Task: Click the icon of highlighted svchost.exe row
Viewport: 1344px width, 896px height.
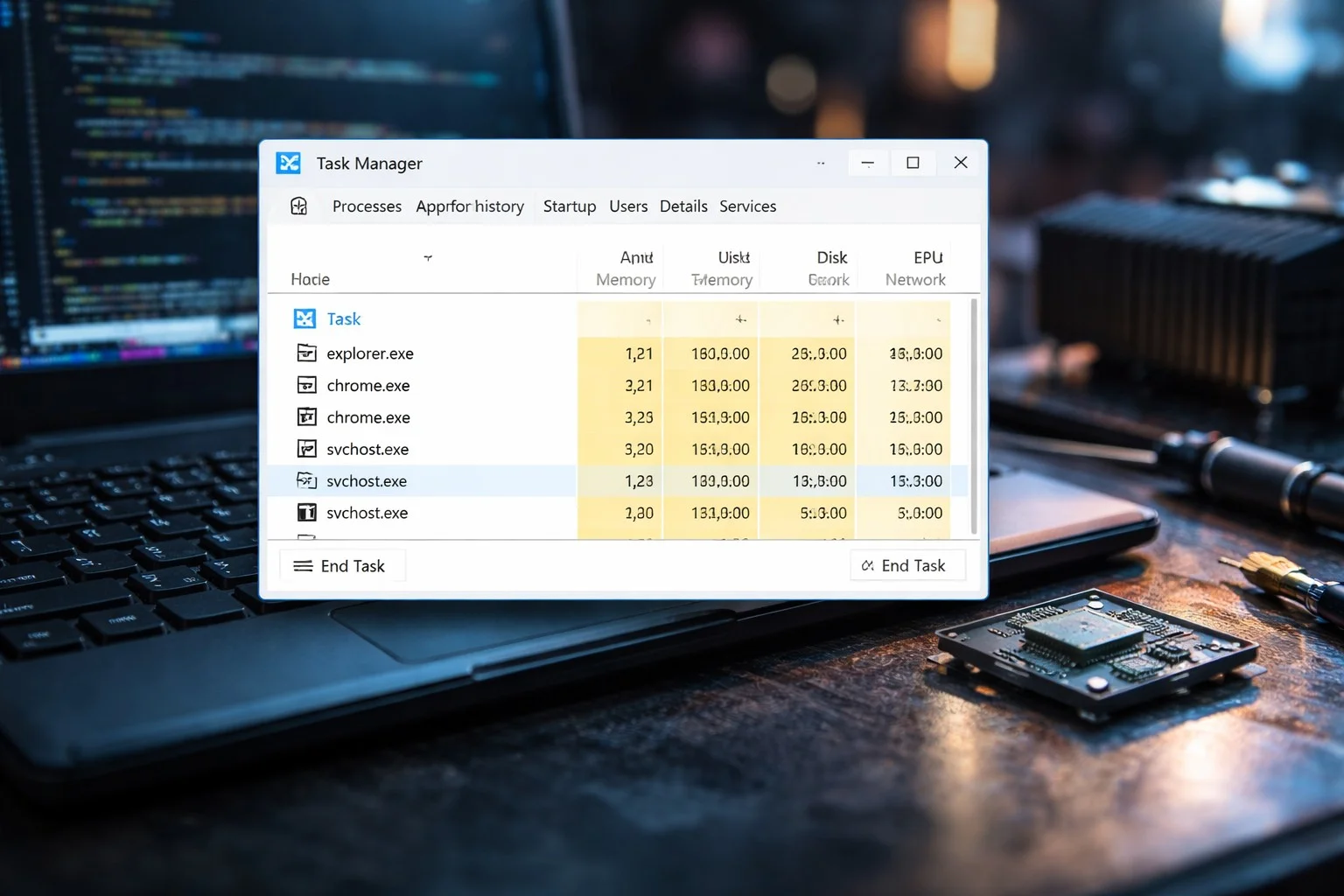Action: [306, 480]
